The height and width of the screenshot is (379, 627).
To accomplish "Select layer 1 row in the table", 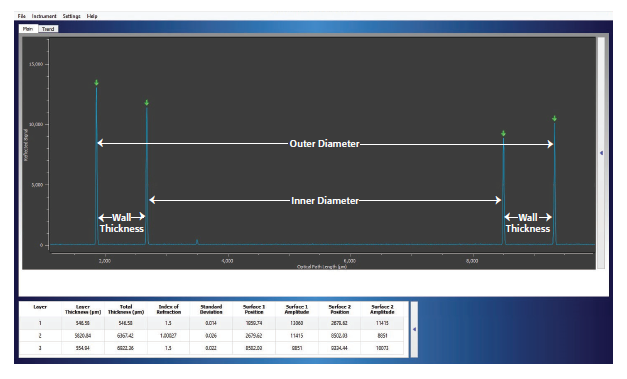I will click(x=212, y=323).
